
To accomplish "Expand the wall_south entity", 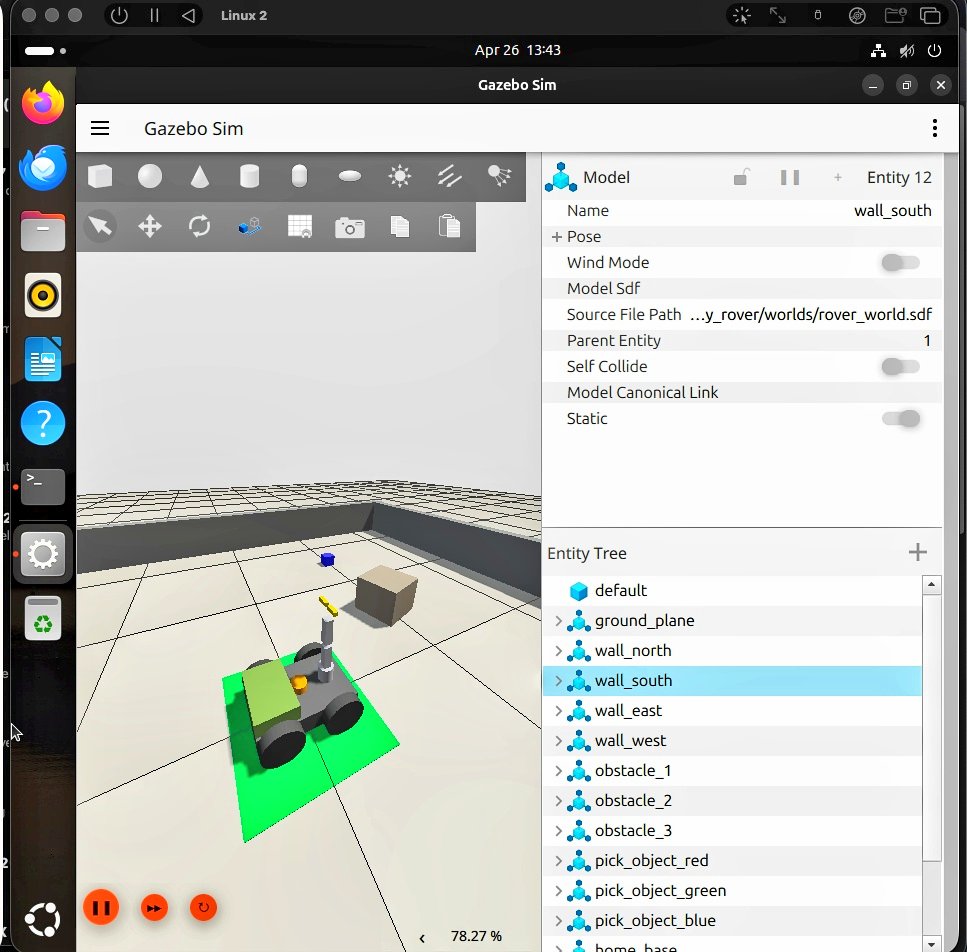I will [x=558, y=681].
